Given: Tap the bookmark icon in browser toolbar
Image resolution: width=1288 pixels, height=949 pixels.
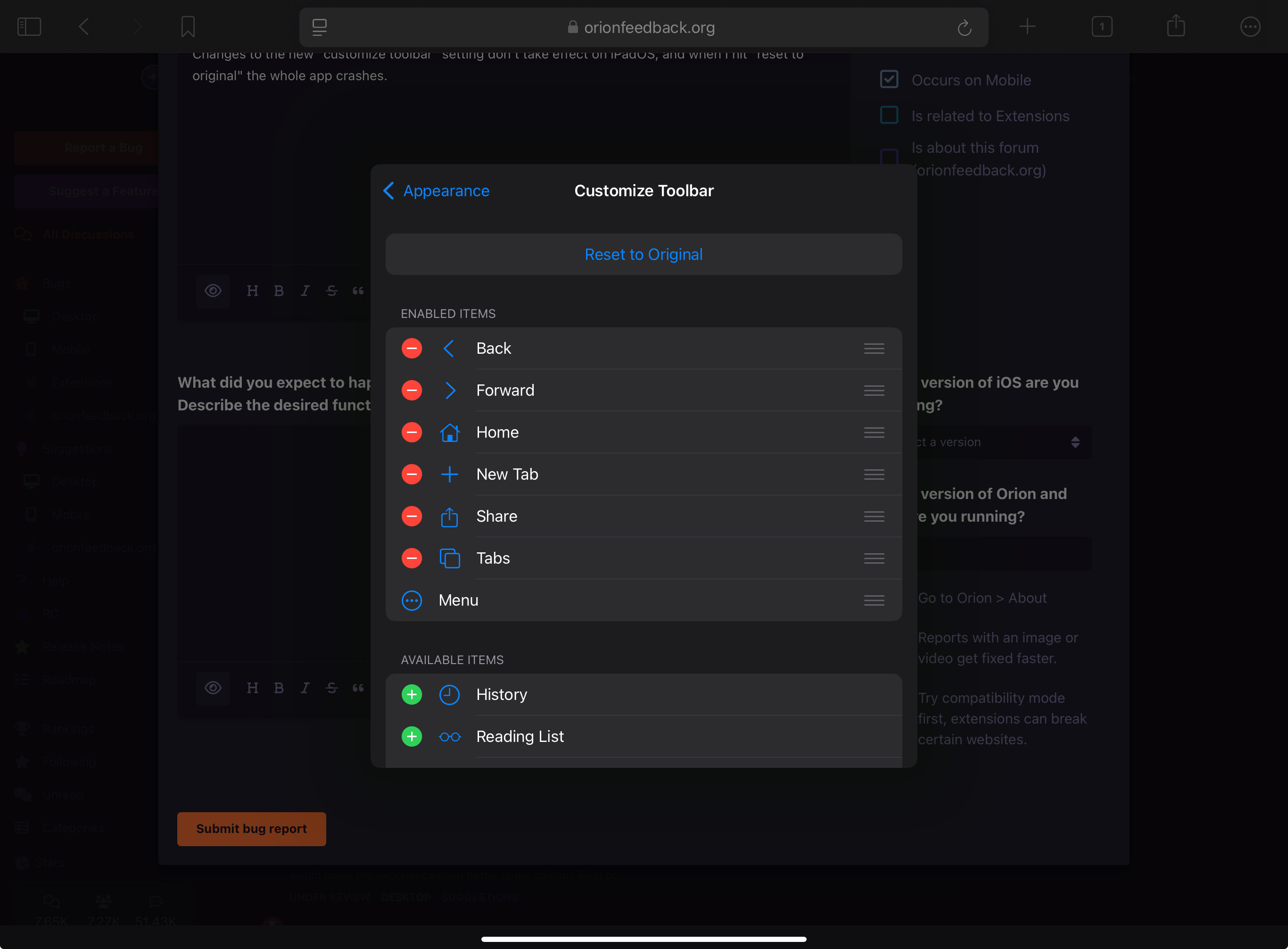Looking at the screenshot, I should click(x=188, y=26).
